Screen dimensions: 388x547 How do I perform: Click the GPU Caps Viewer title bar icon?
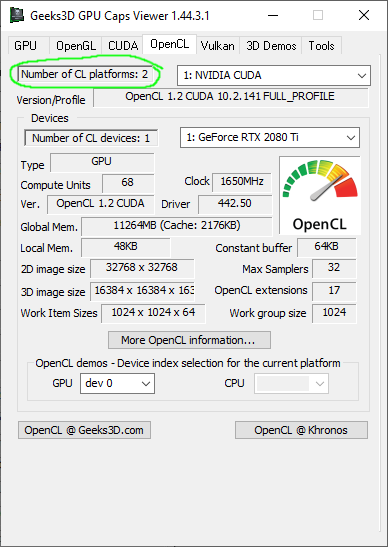click(17, 15)
